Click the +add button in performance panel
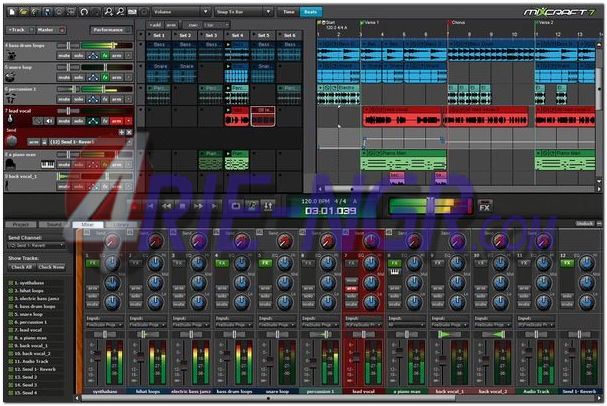The height and width of the screenshot is (406, 607). tap(155, 25)
